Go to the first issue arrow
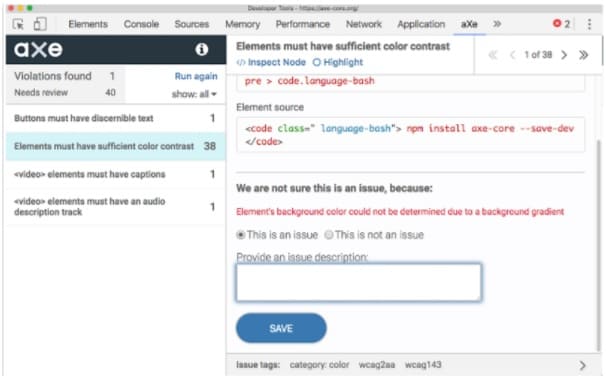This screenshot has width=606, height=376. tap(492, 55)
